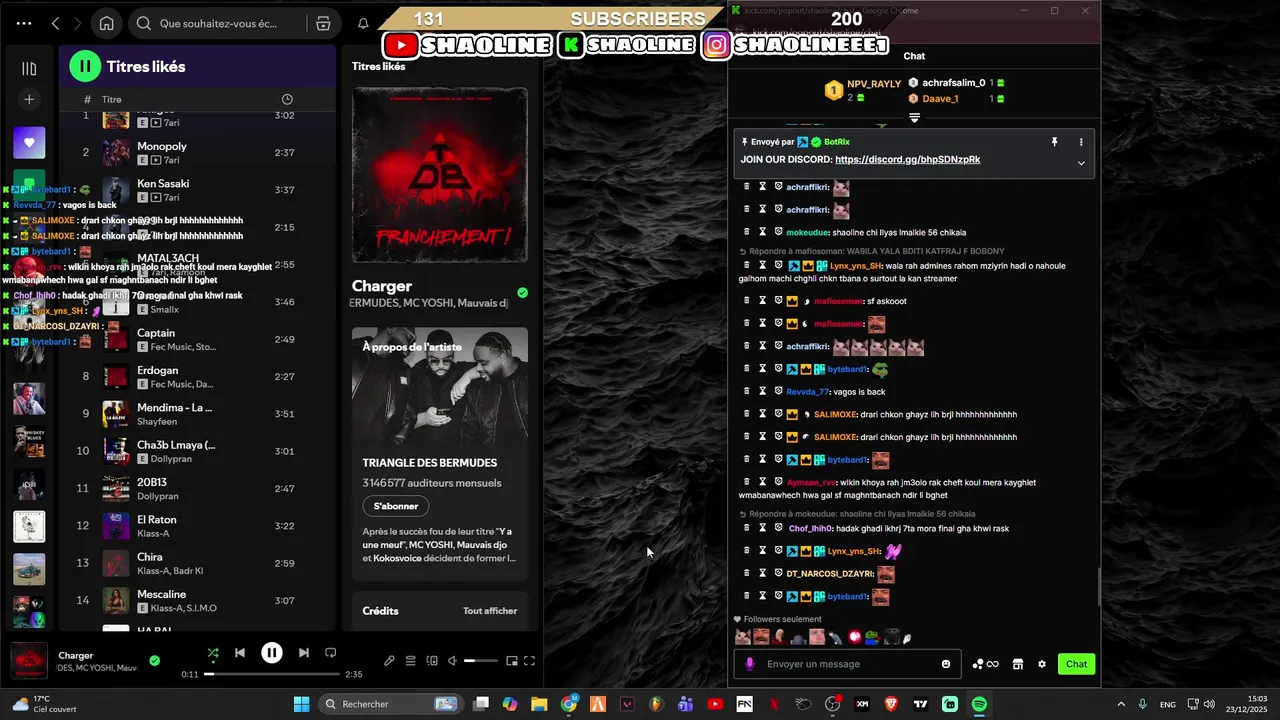This screenshot has height=720, width=1280.
Task: Play the track Mescaline
Action: pos(200,600)
